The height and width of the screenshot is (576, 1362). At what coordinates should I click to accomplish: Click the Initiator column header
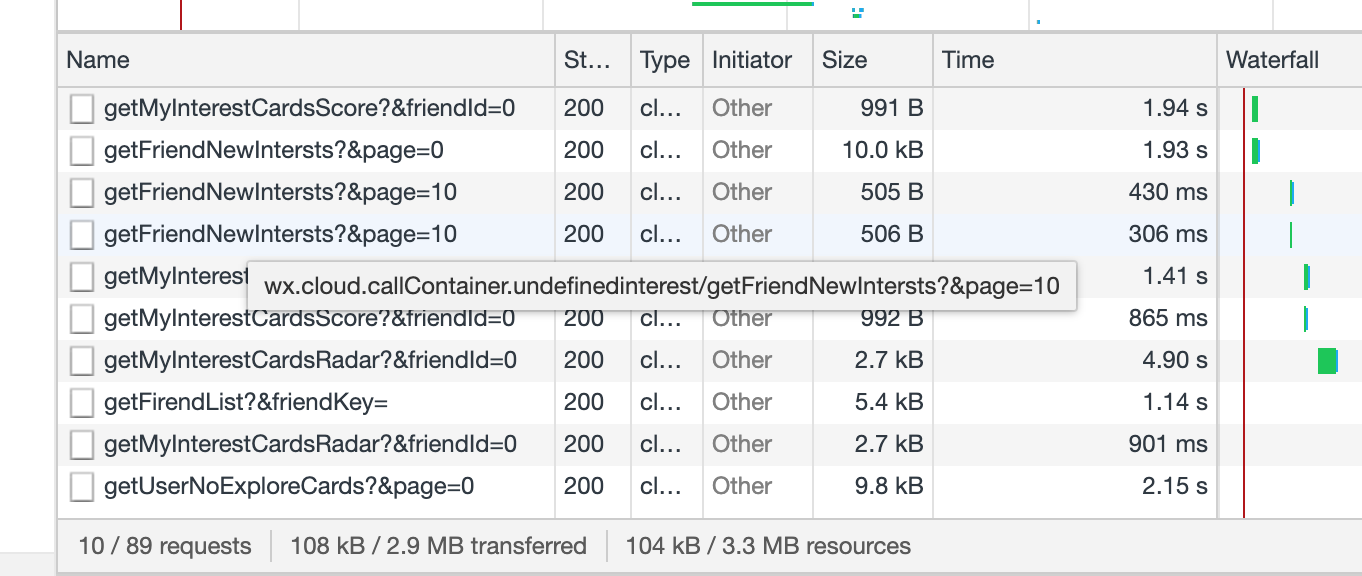coord(751,60)
